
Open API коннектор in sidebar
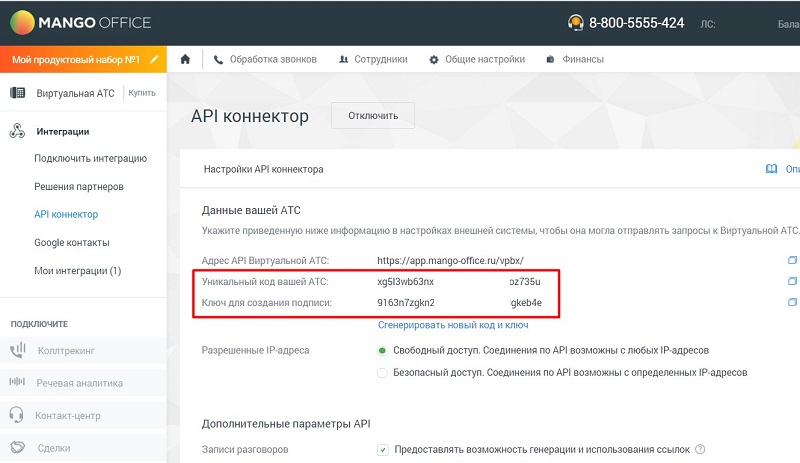coord(66,214)
